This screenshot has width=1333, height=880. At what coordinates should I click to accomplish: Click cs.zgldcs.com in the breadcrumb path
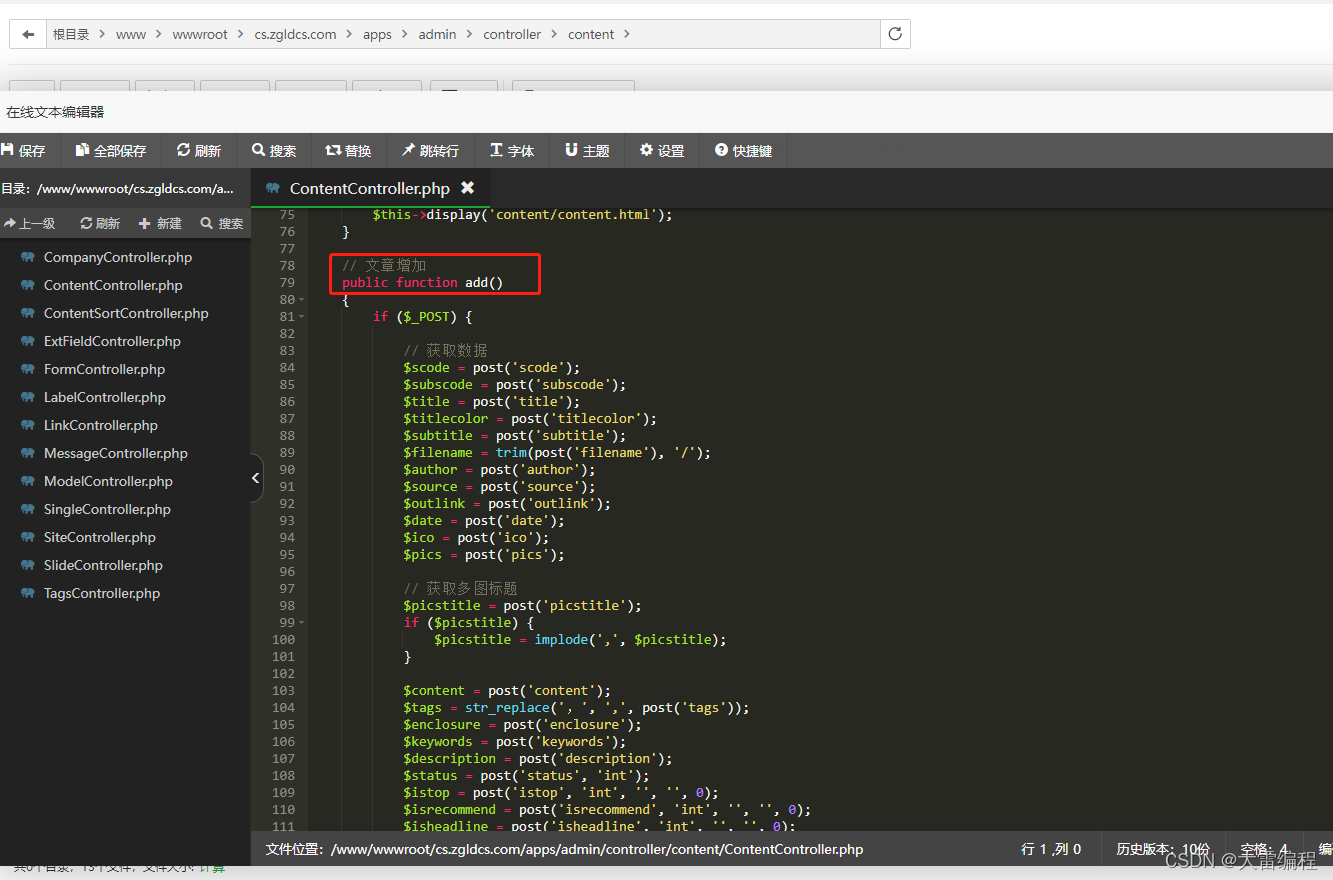click(295, 34)
